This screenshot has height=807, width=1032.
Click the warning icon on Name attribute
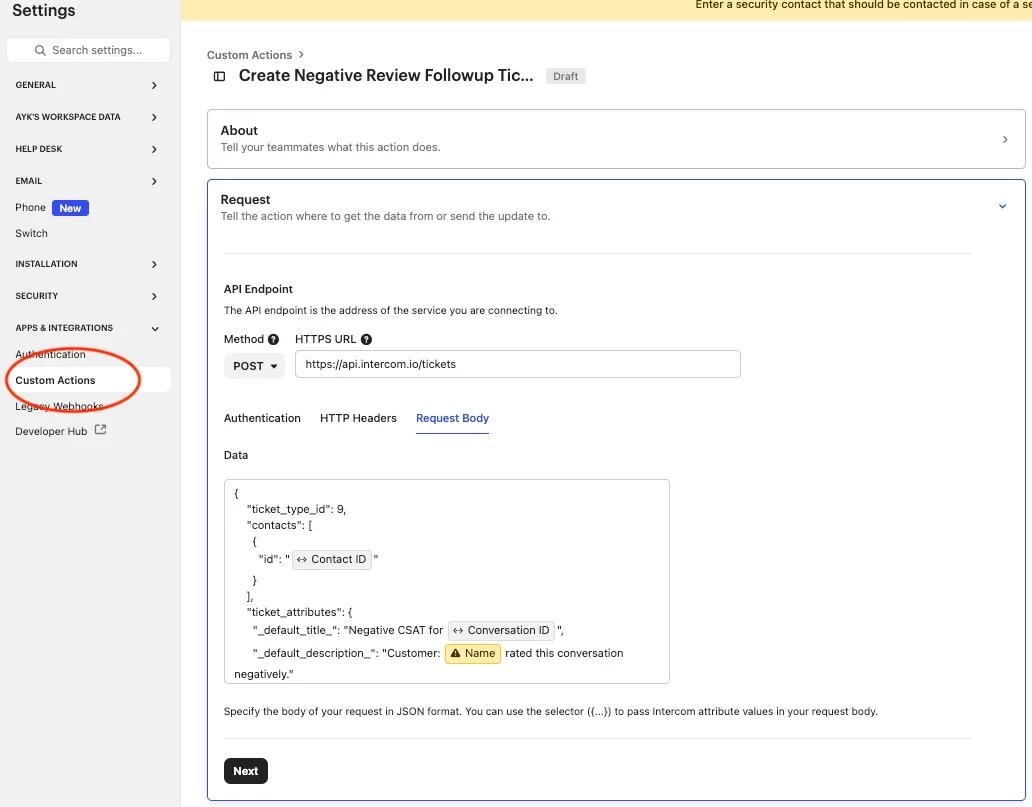pyautogui.click(x=455, y=653)
